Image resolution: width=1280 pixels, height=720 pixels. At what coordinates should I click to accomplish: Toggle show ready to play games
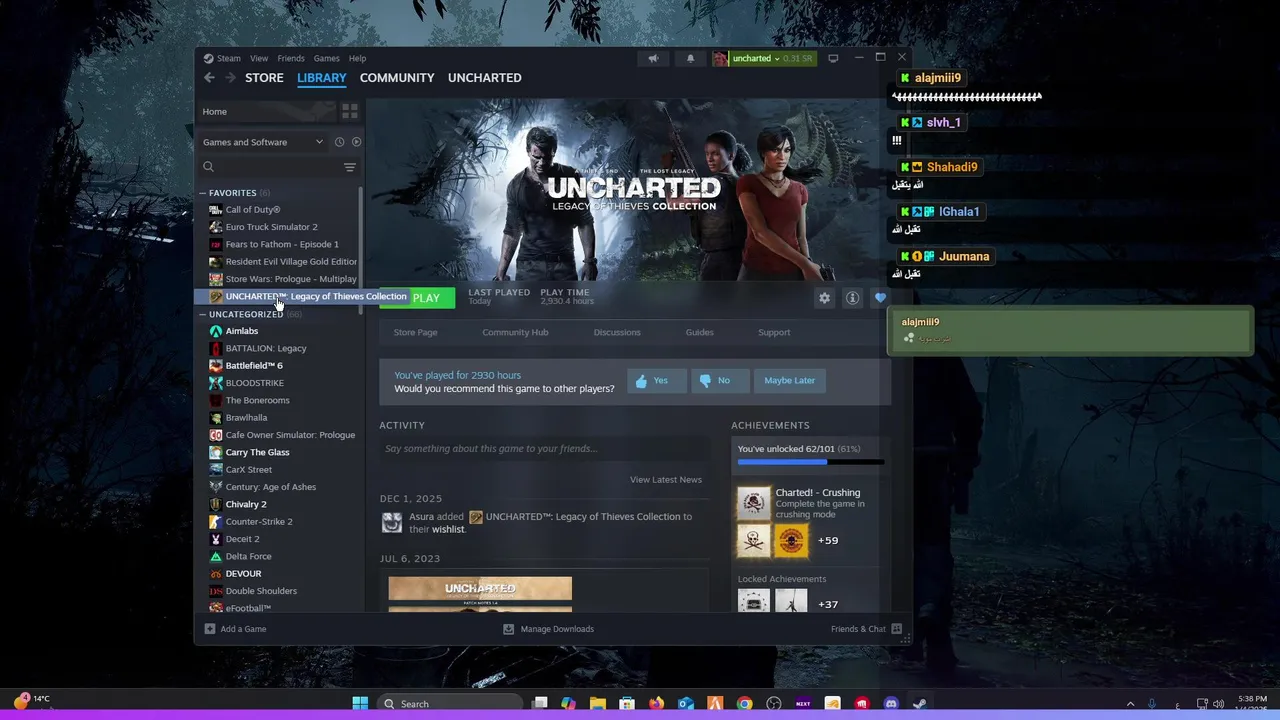point(356,142)
